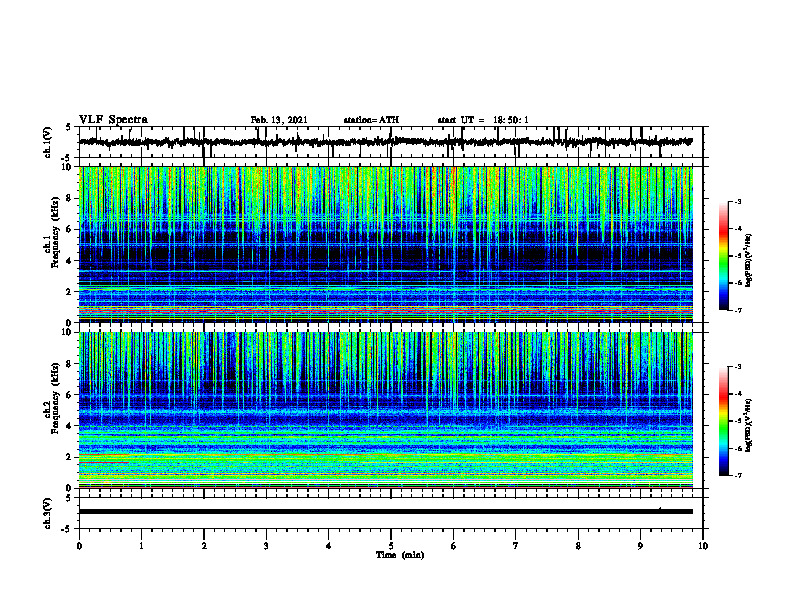Viewport: 792px width, 612px height.
Task: Click the "station=ATH" label
Action: point(371,120)
